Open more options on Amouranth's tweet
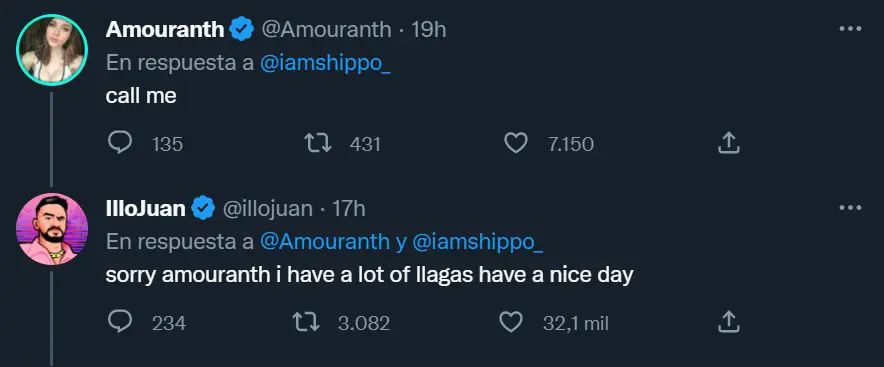 850,29
